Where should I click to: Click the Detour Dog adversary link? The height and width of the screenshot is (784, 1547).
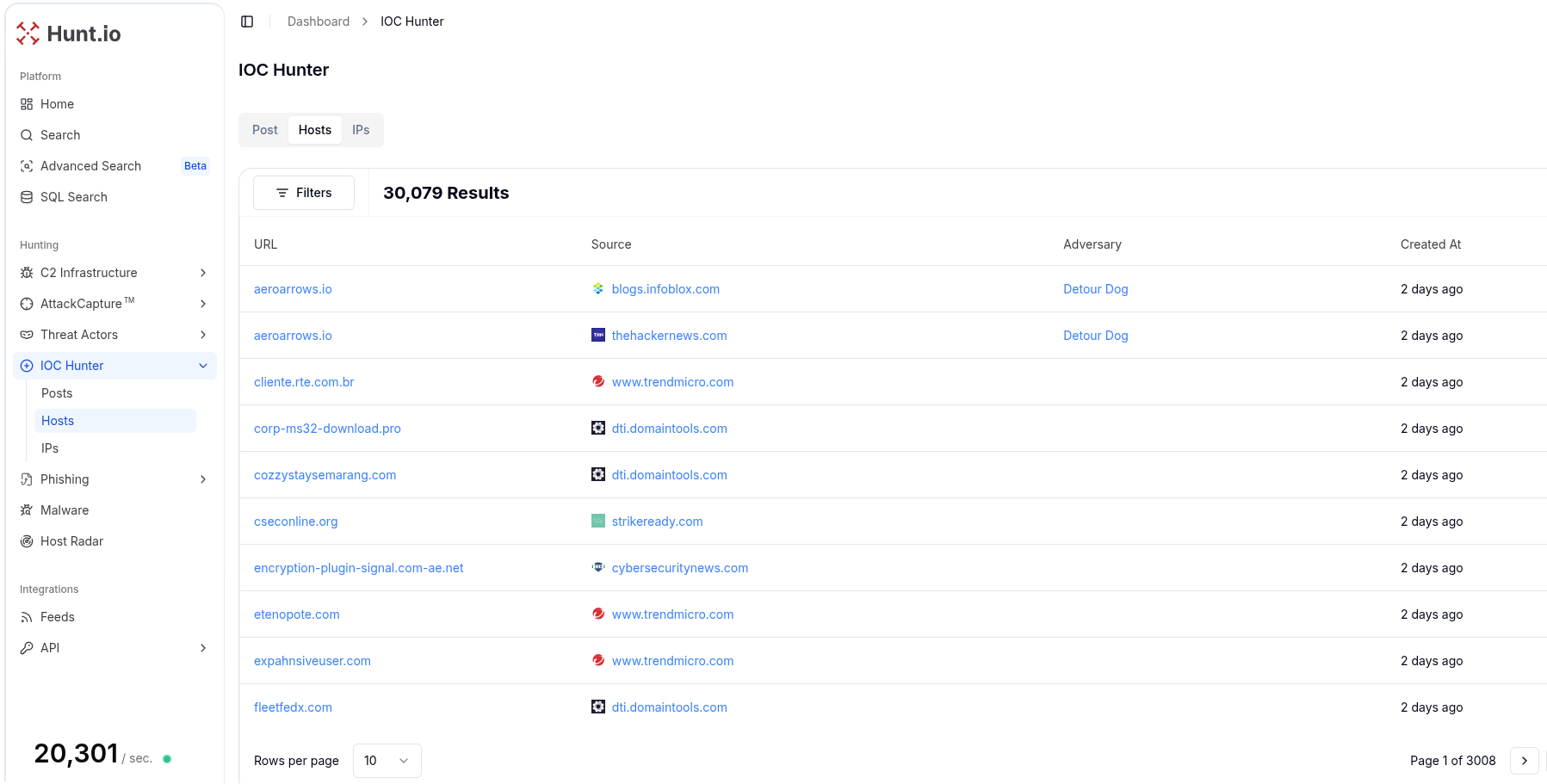coord(1095,289)
